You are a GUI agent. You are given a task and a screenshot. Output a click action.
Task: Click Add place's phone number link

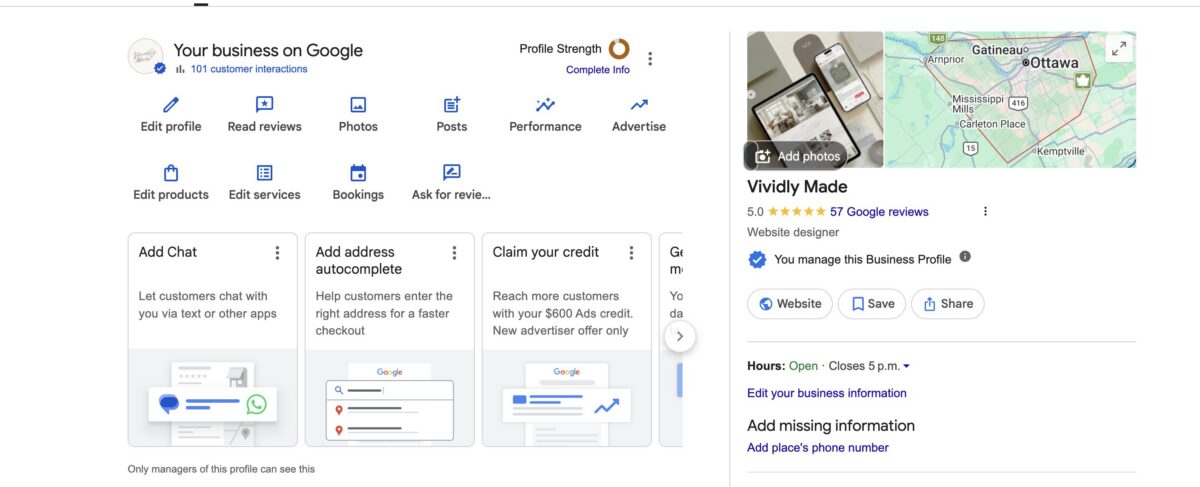pos(818,448)
